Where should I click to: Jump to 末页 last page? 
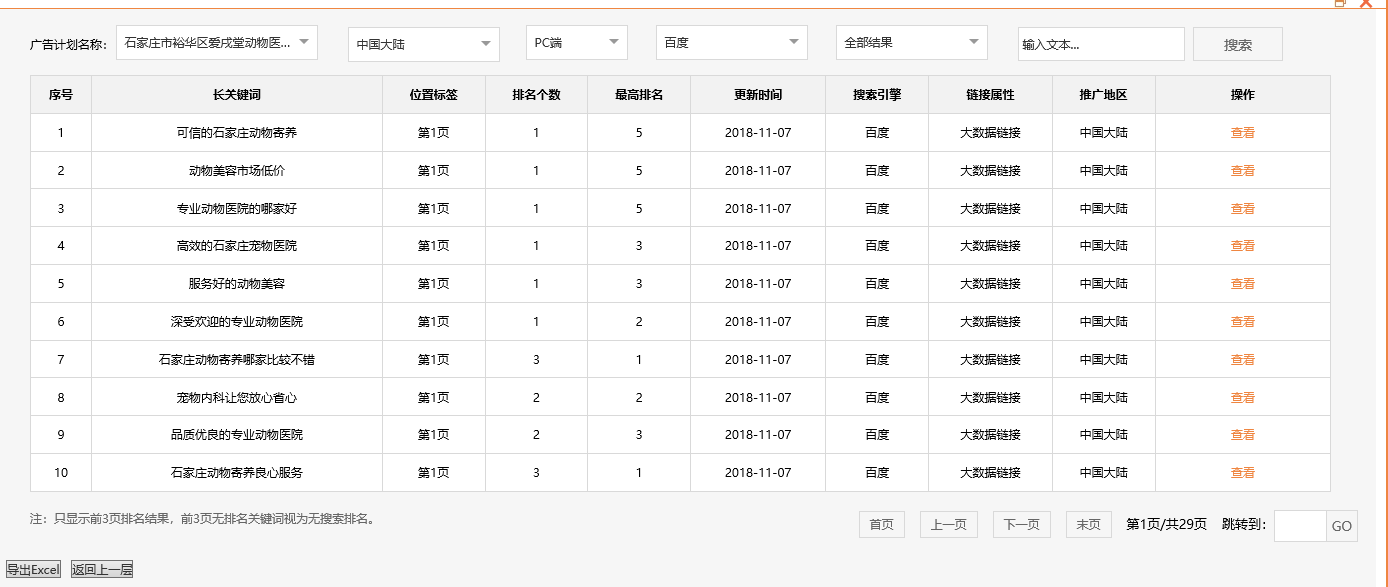[x=1088, y=525]
